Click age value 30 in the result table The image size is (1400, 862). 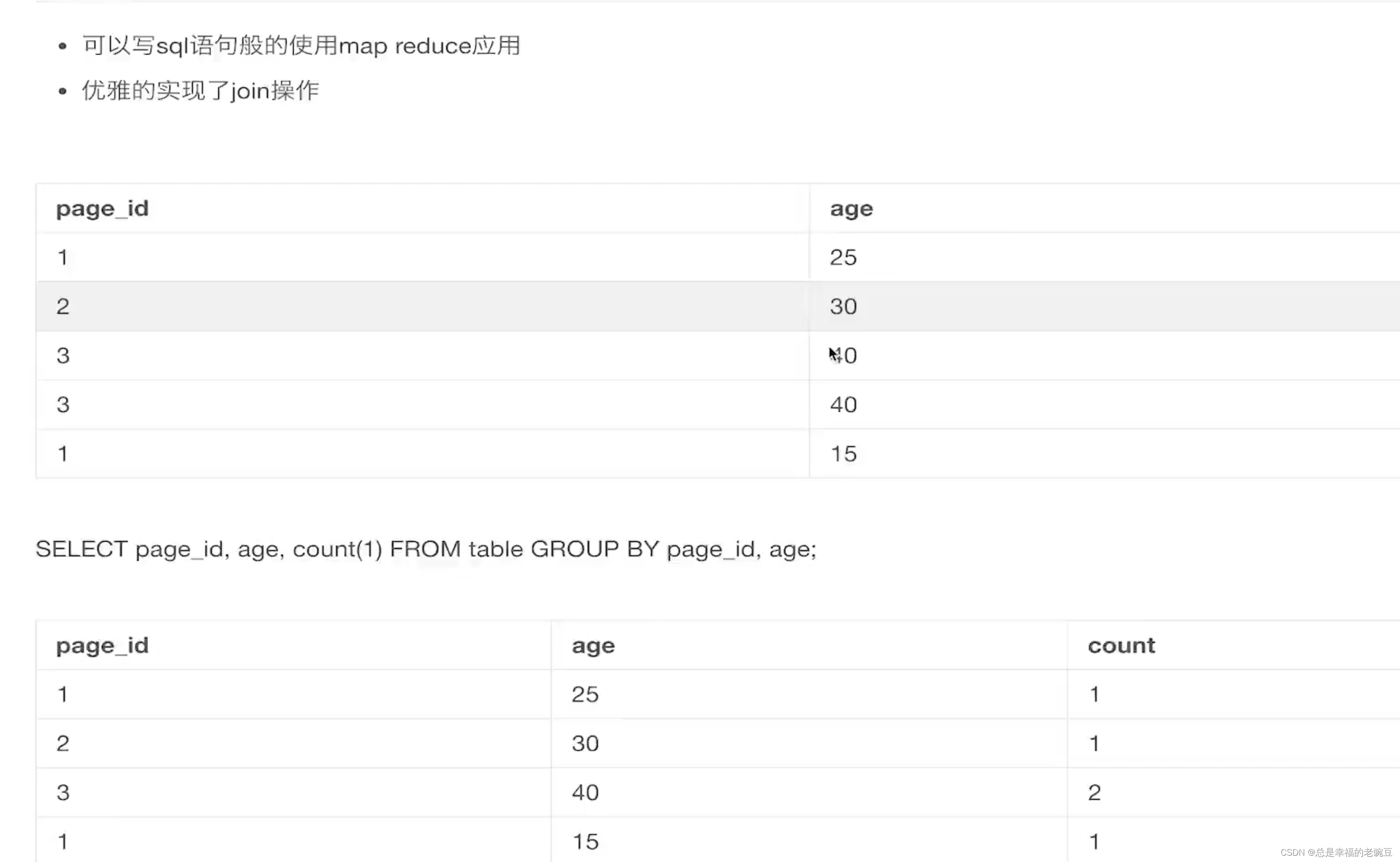click(x=585, y=744)
